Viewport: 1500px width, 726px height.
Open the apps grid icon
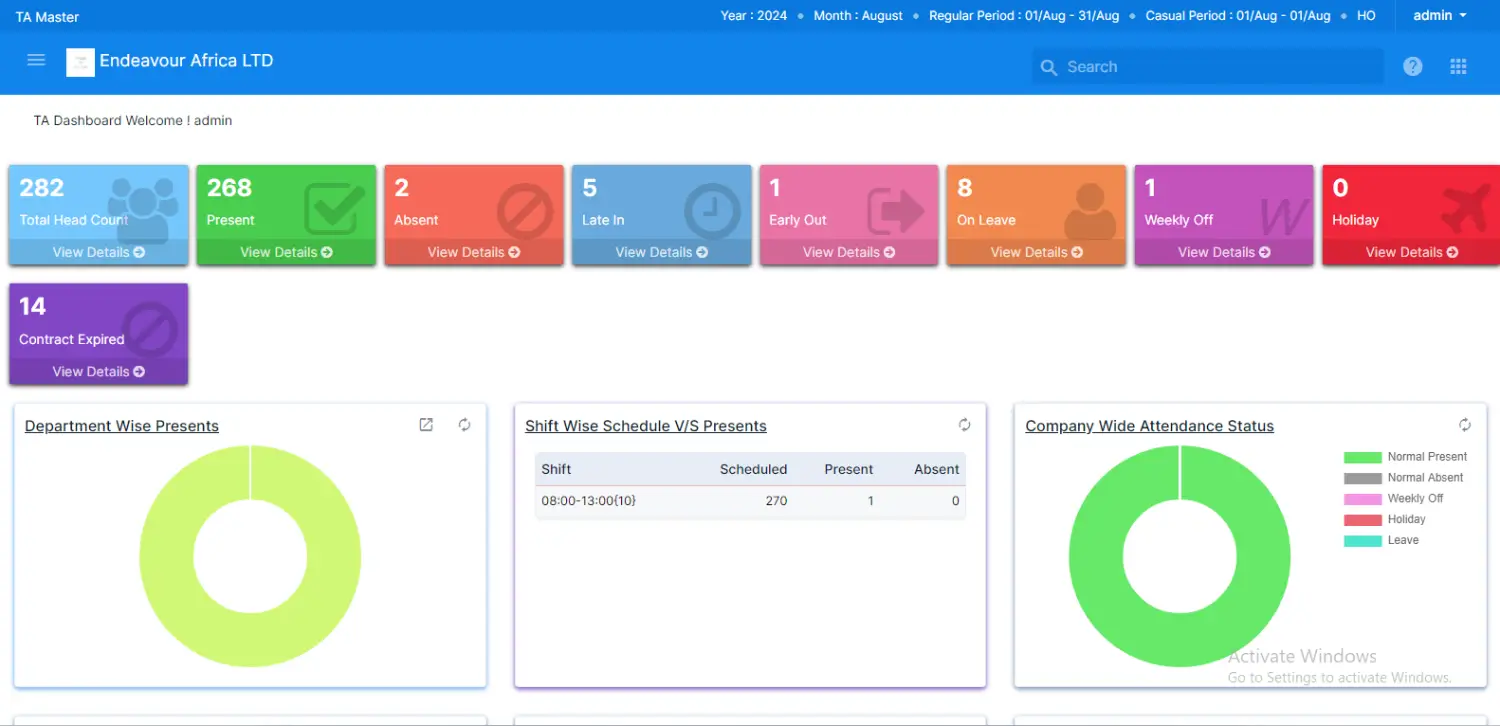[1458, 67]
